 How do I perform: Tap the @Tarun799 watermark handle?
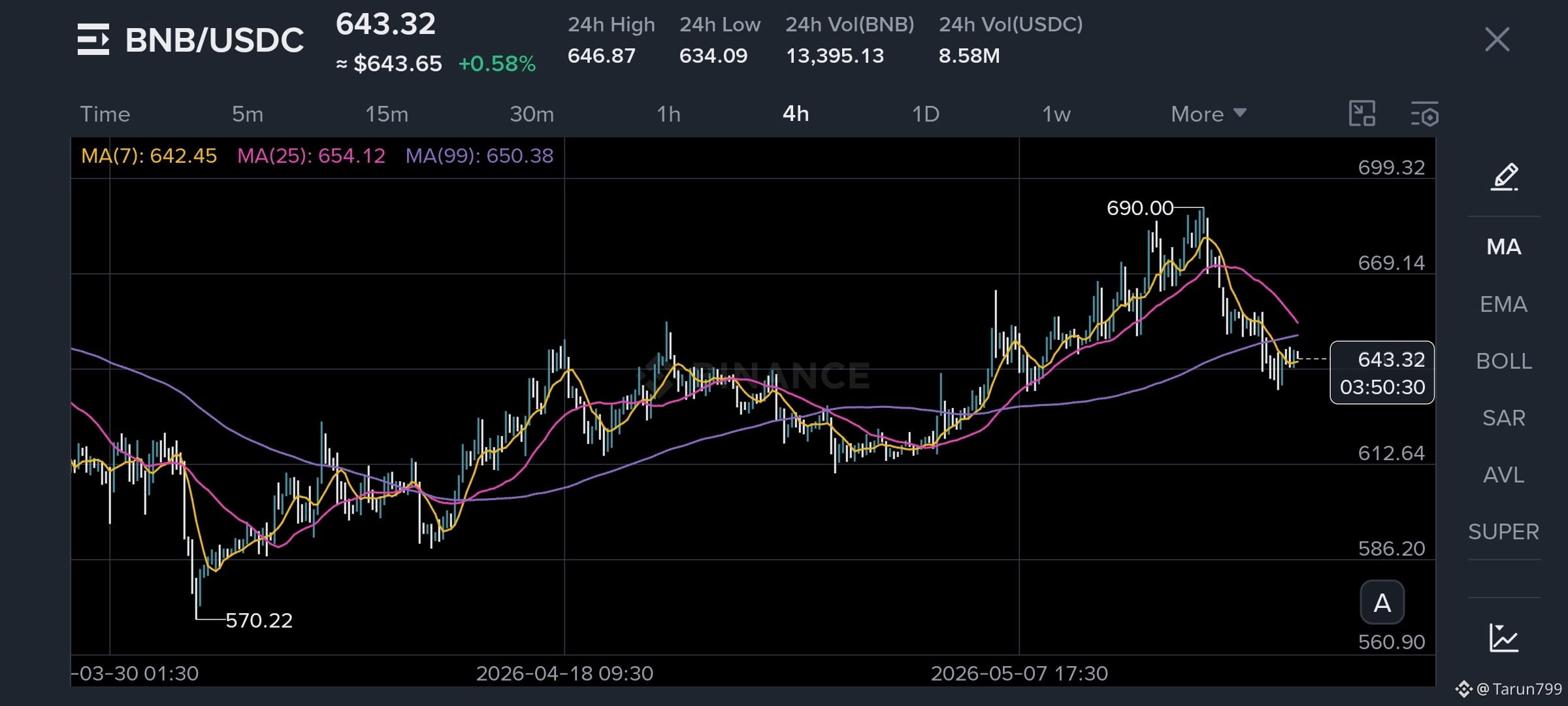(1518, 689)
